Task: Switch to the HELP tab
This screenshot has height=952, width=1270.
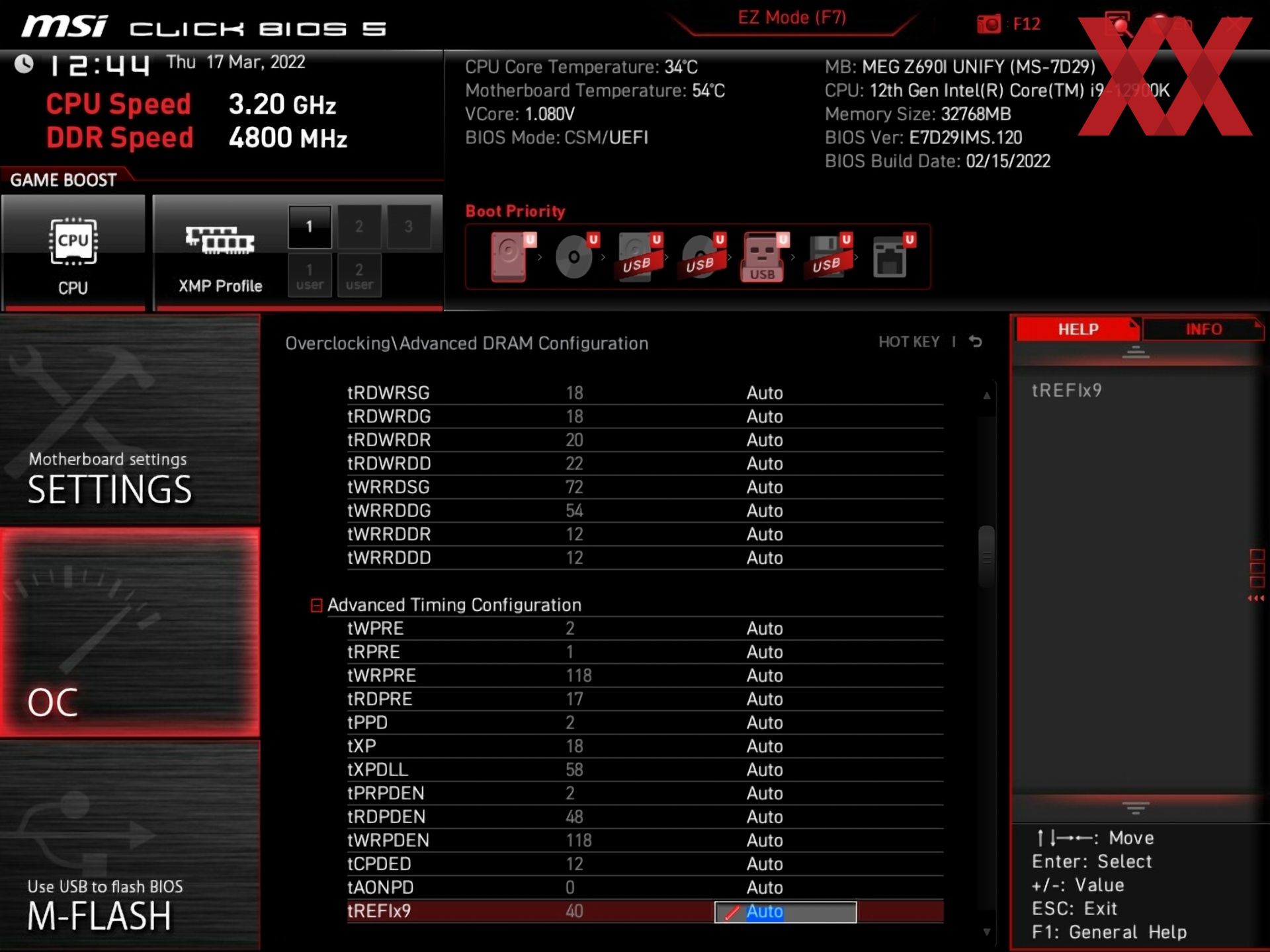Action: click(x=1078, y=329)
